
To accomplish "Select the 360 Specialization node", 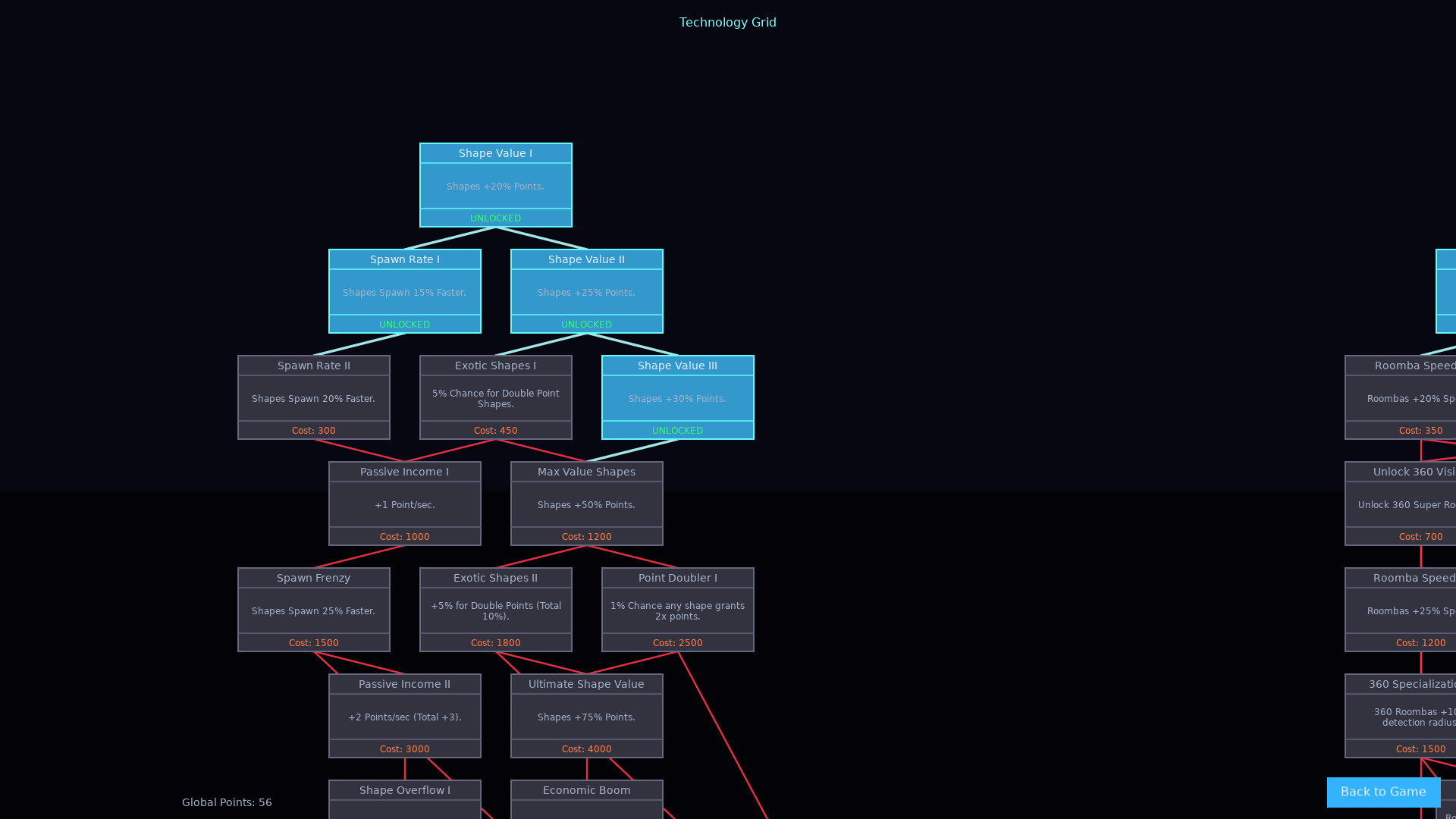I will (1401, 716).
